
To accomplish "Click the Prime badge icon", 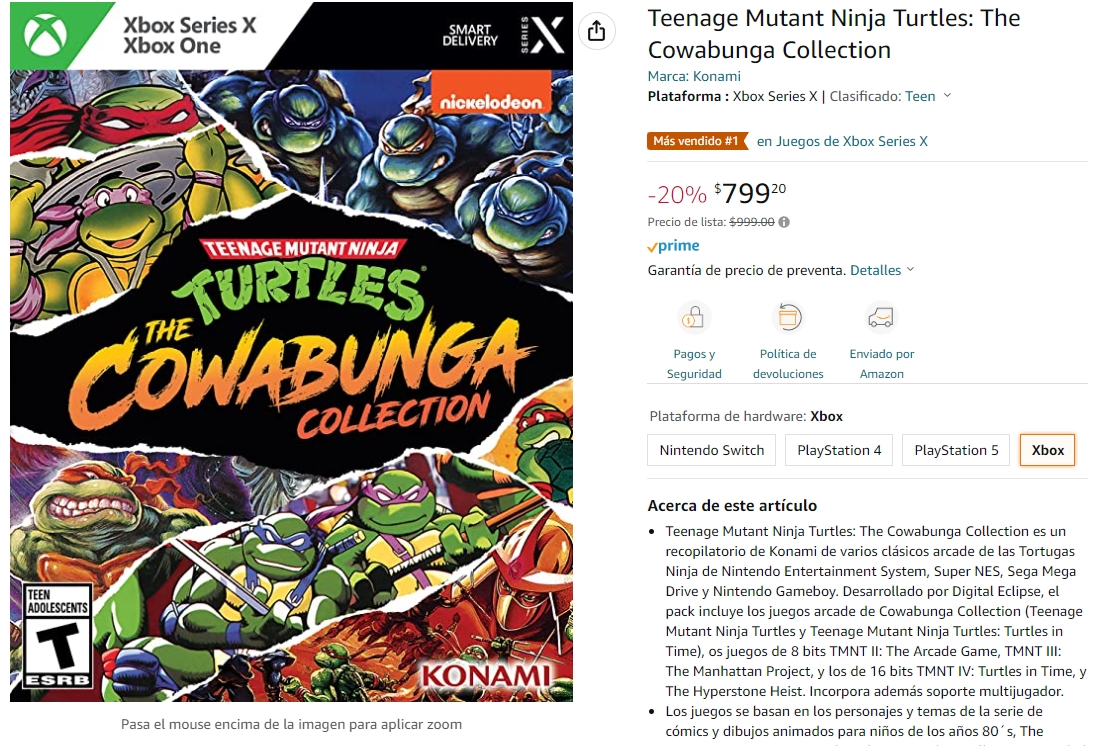I will click(x=672, y=245).
